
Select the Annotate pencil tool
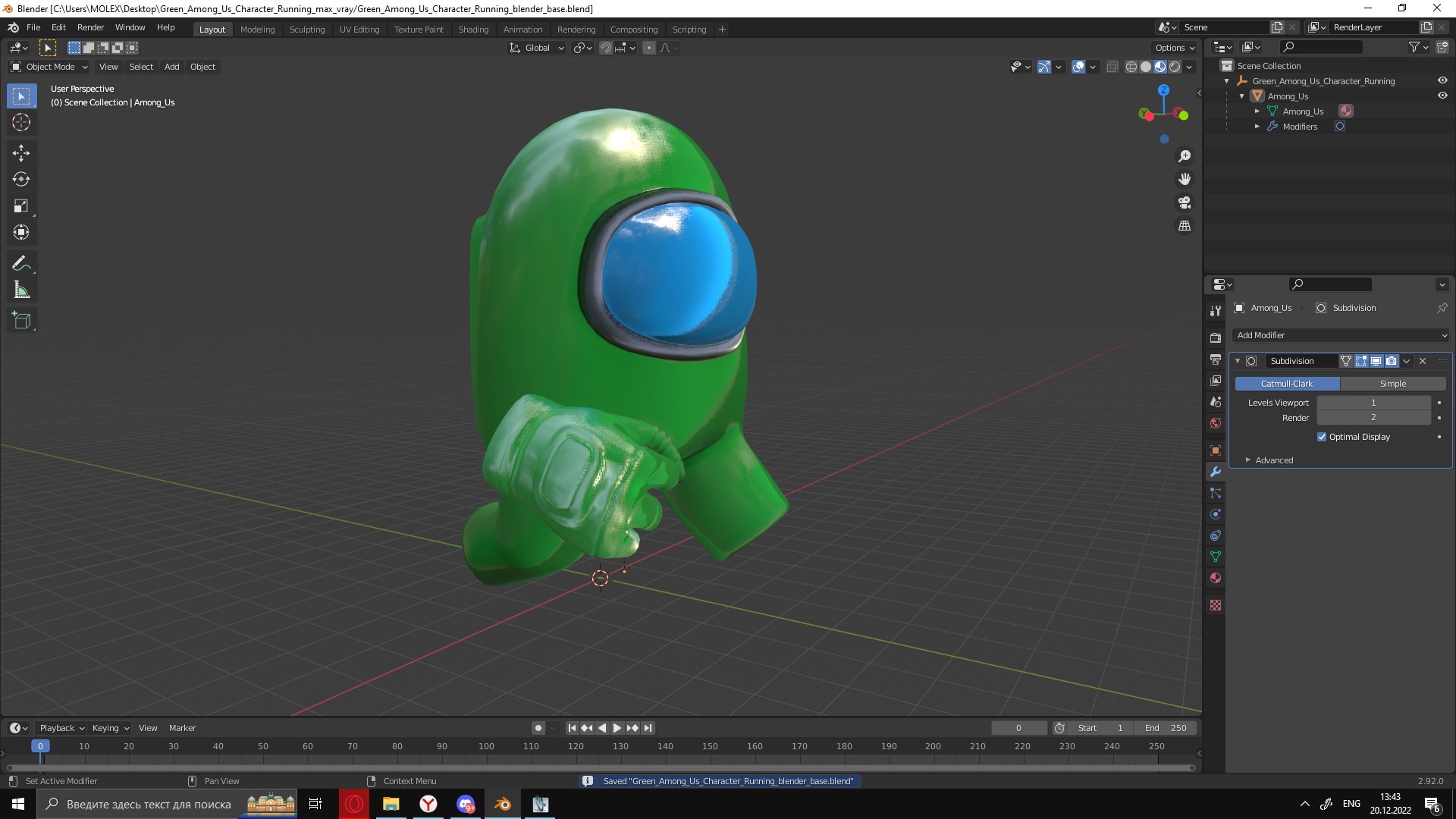(x=21, y=264)
